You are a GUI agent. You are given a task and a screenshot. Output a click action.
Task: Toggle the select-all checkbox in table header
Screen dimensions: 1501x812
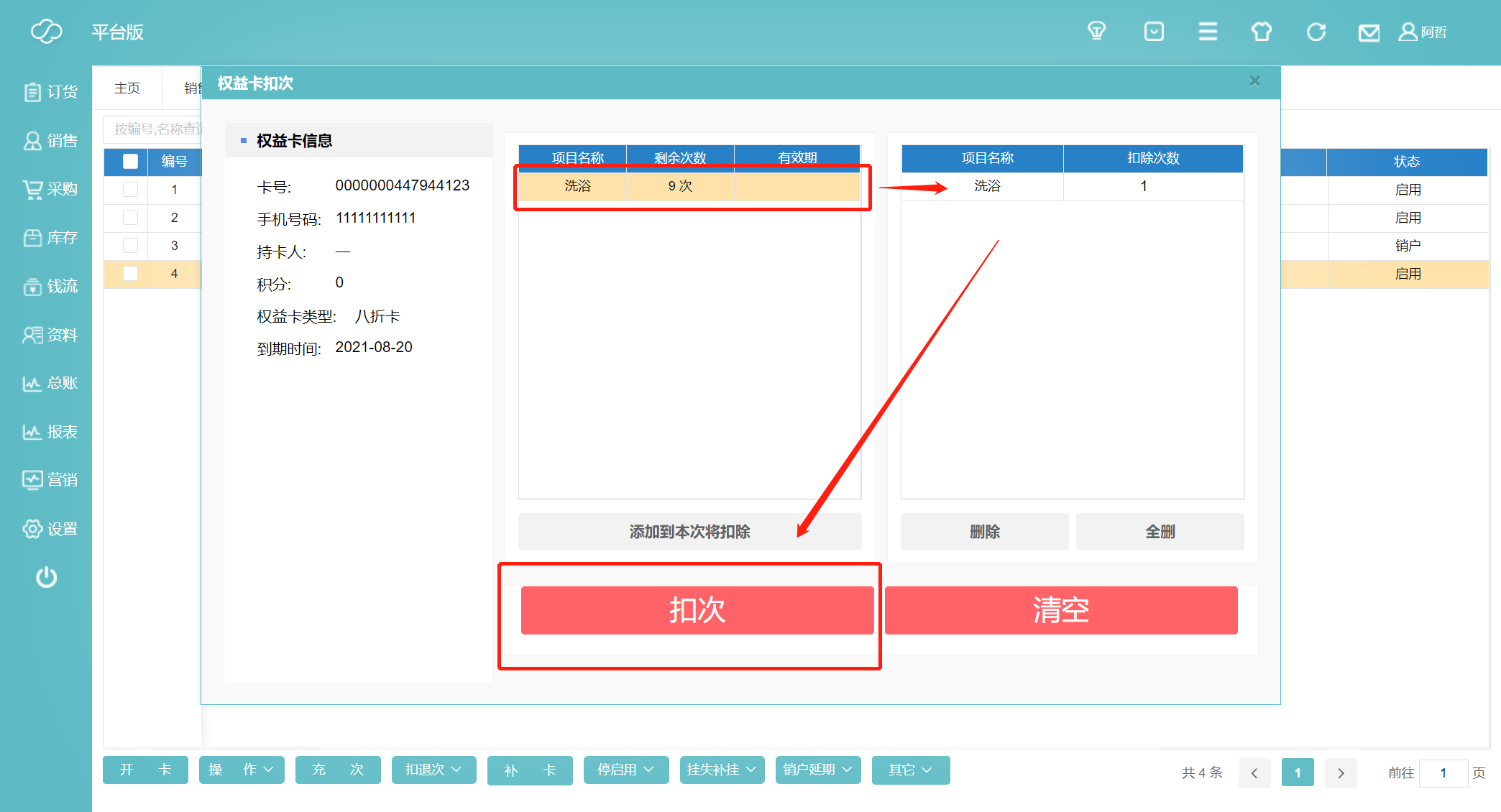coord(130,161)
